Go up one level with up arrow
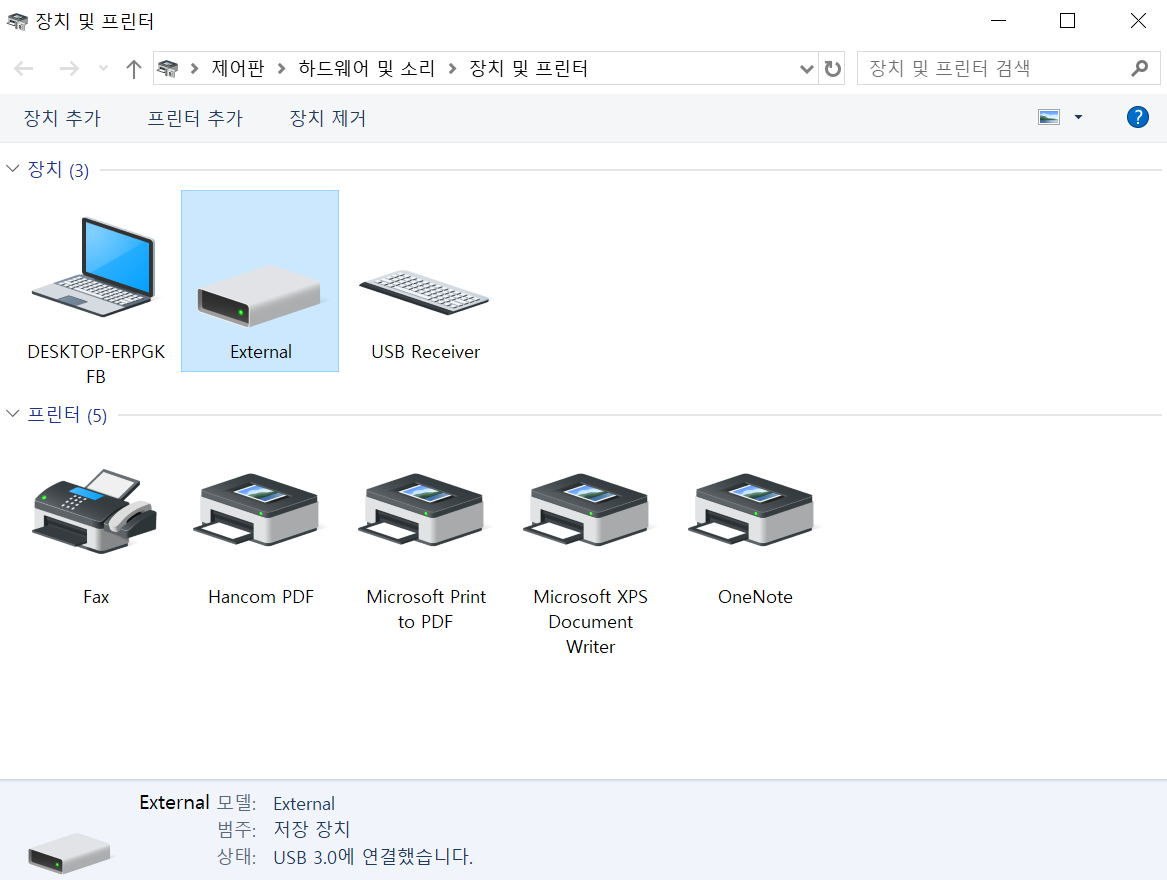This screenshot has width=1167, height=880. [133, 69]
